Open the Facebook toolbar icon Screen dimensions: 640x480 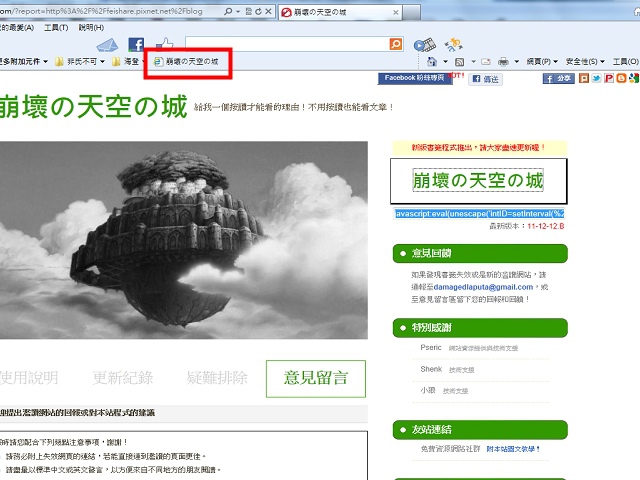(x=136, y=44)
